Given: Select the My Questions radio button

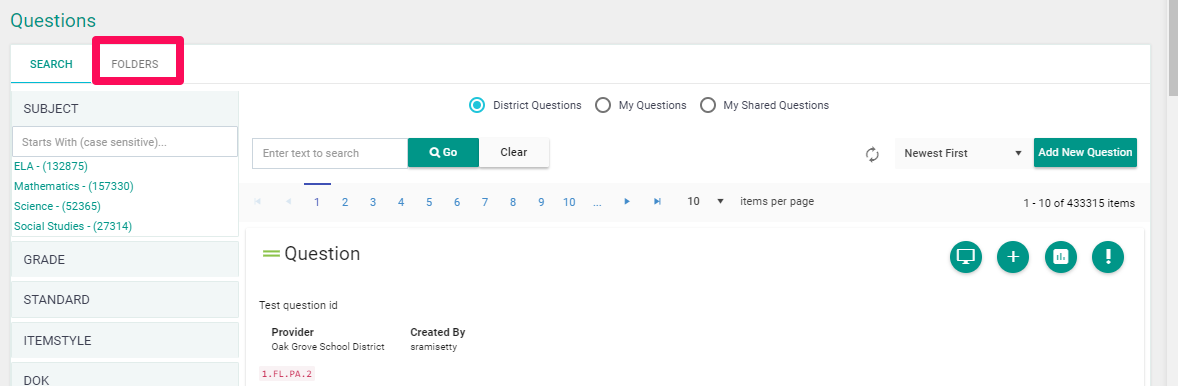Looking at the screenshot, I should (x=603, y=105).
